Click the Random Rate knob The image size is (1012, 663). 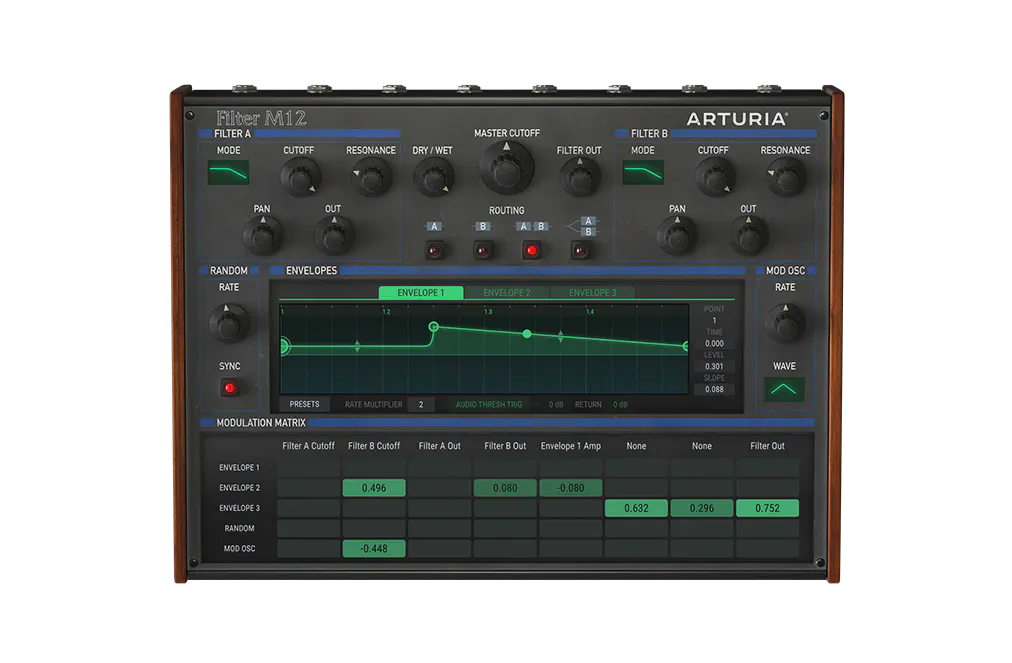coord(229,322)
